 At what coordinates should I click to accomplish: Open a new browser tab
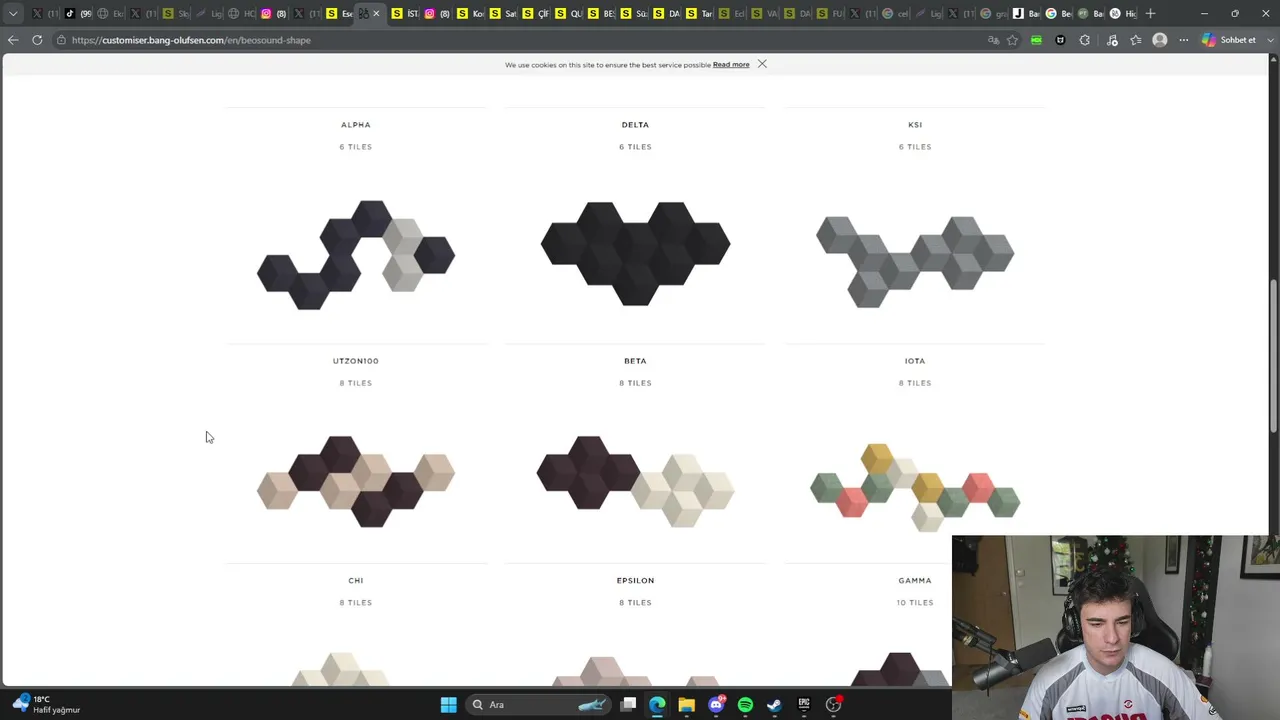1150,13
